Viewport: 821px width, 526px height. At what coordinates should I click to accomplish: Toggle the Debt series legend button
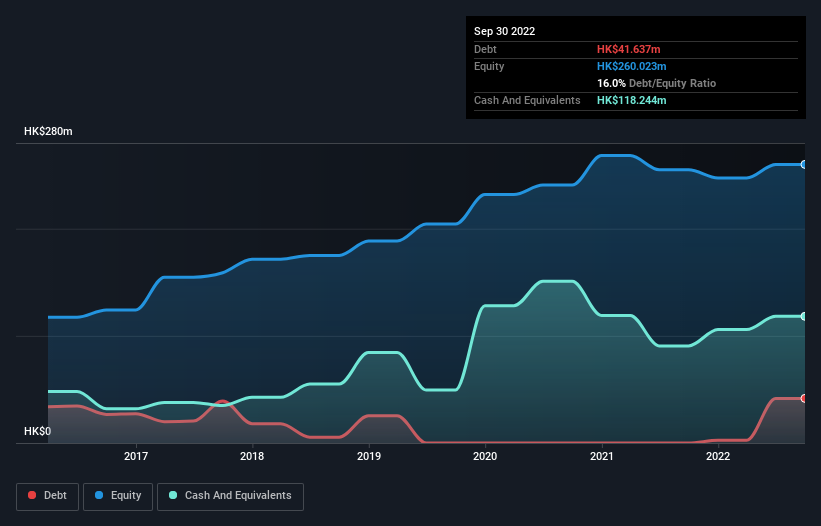tap(48, 496)
